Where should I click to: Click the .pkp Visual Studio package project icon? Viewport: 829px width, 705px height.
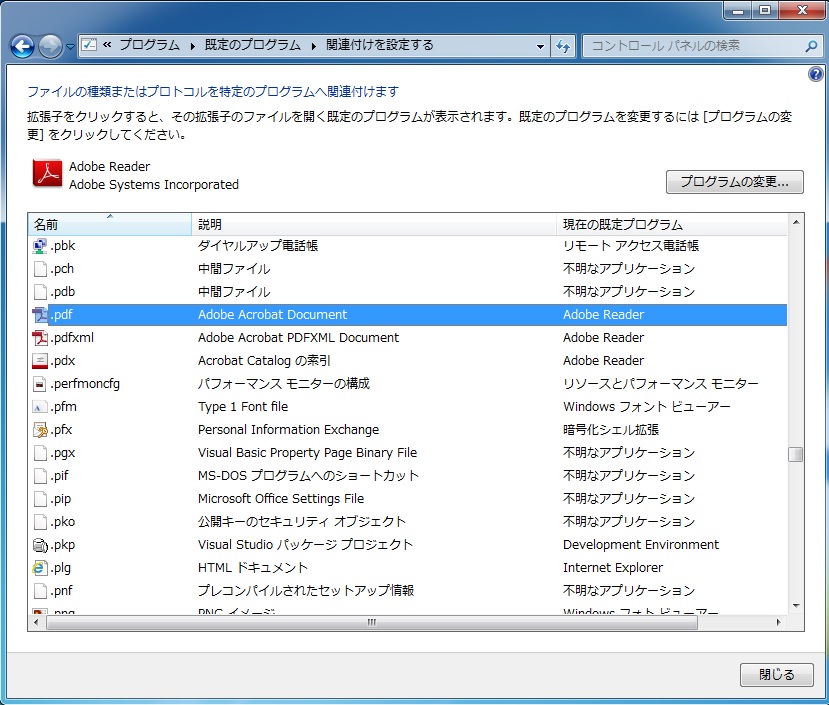point(41,544)
